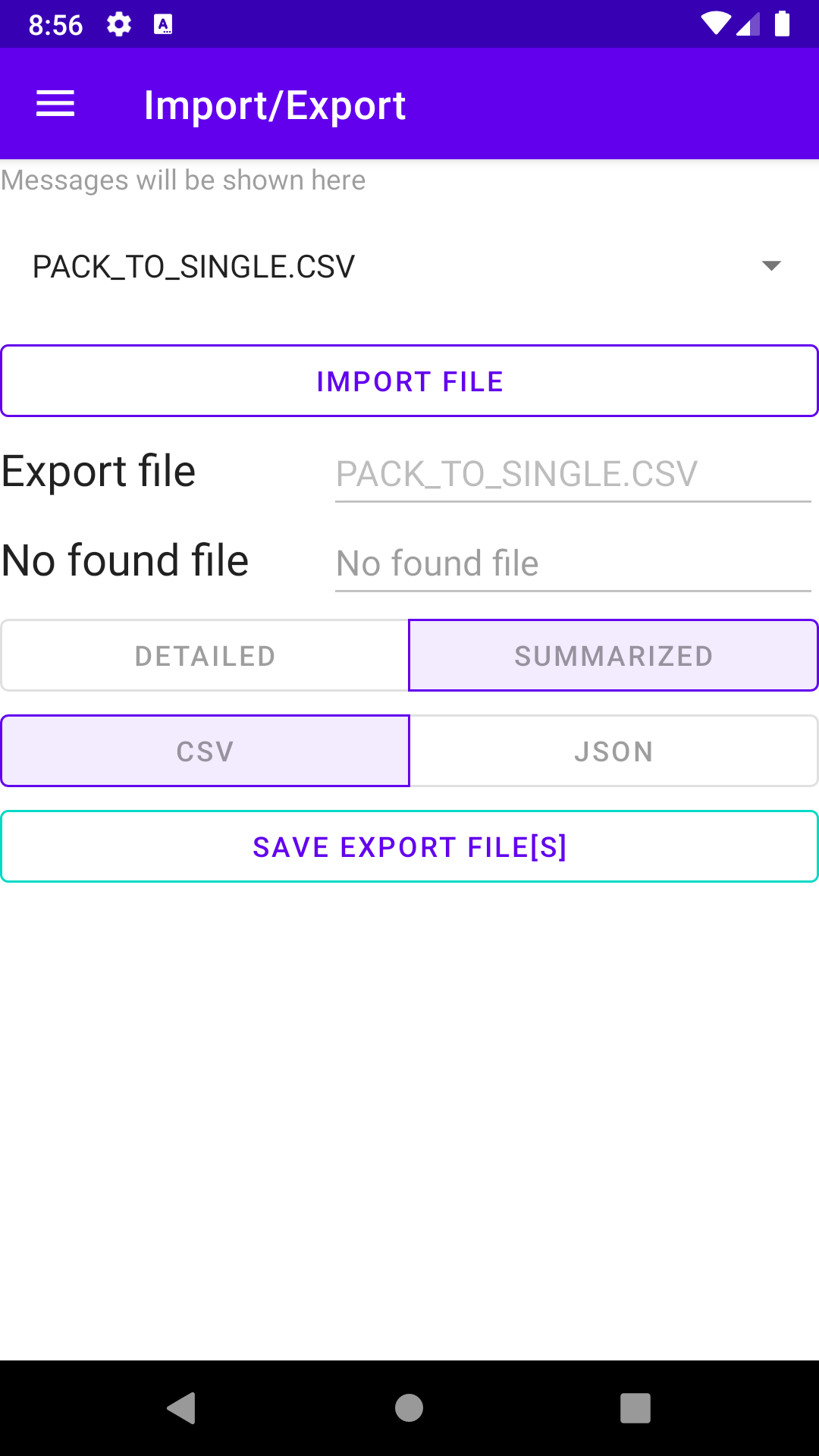The image size is (819, 1456).
Task: Expand the PACK_TO_SINGLE.CSV dropdown arrow
Action: pos(771,265)
